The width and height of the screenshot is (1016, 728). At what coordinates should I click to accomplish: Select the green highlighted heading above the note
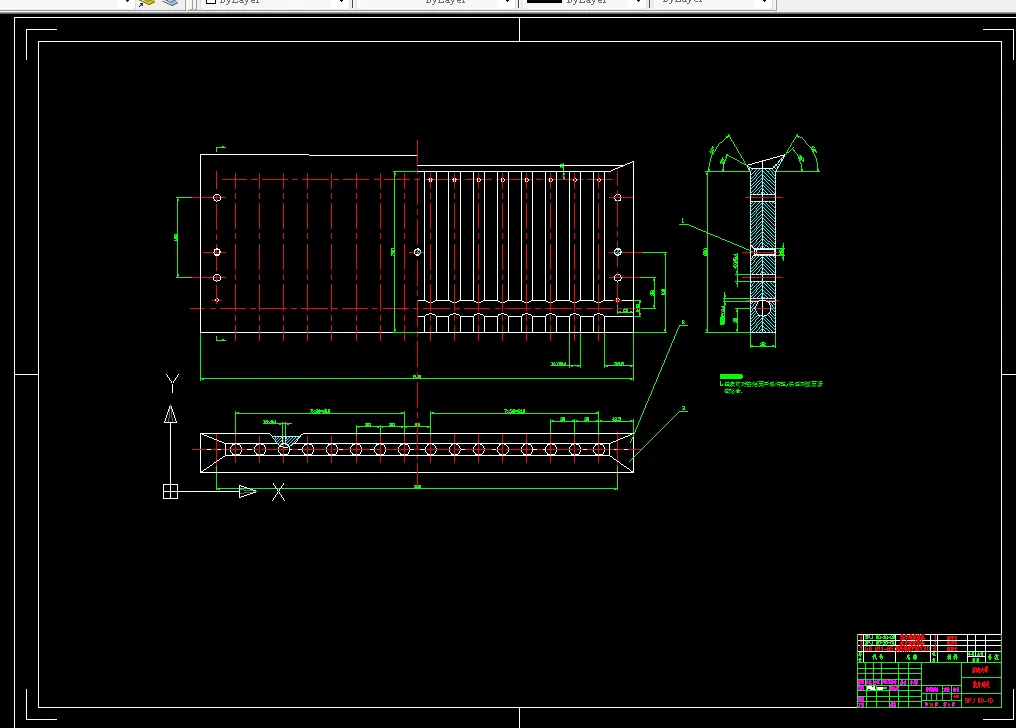[731, 376]
